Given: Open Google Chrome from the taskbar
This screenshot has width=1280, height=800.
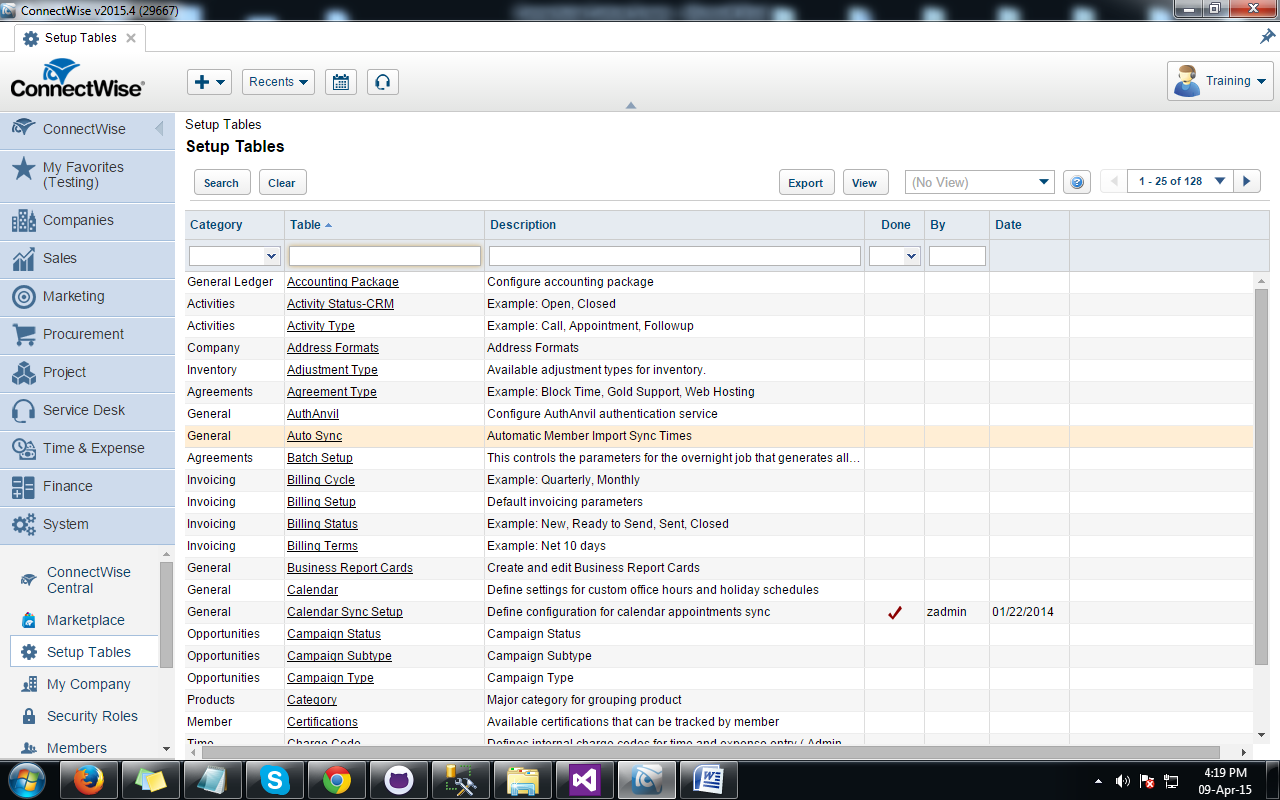Looking at the screenshot, I should tap(336, 779).
